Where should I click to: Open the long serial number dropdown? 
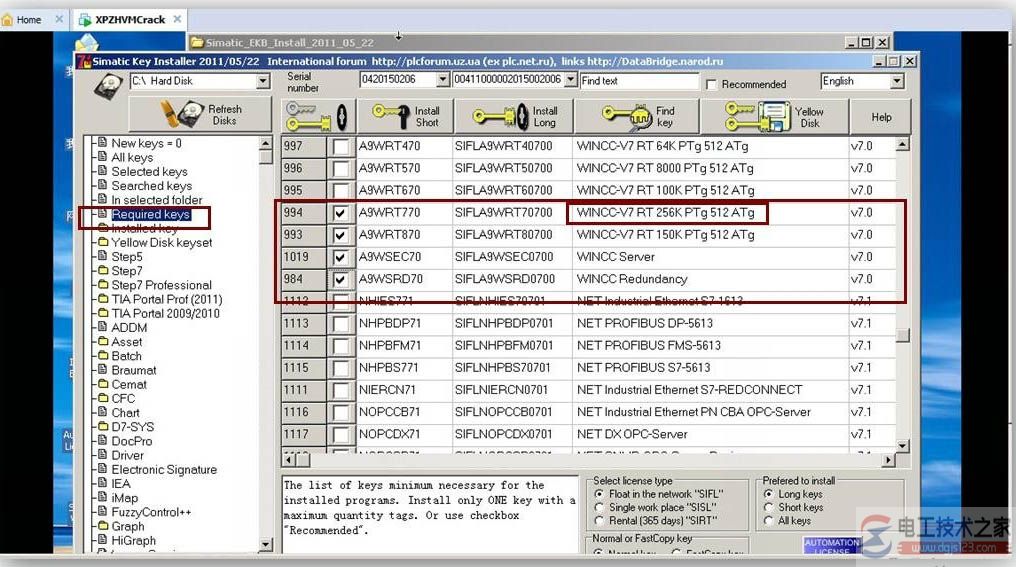570,80
